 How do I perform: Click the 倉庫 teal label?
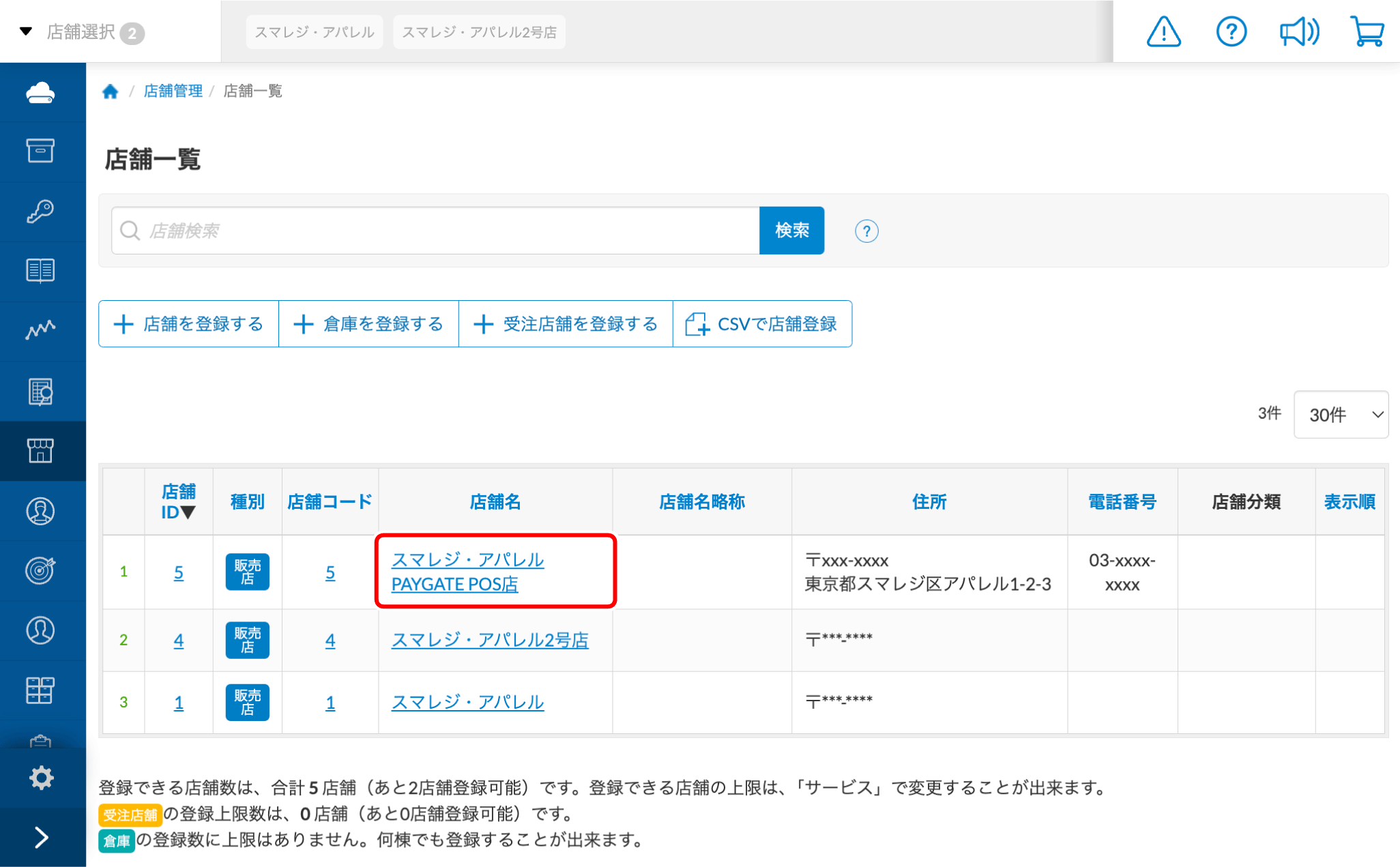point(117,840)
